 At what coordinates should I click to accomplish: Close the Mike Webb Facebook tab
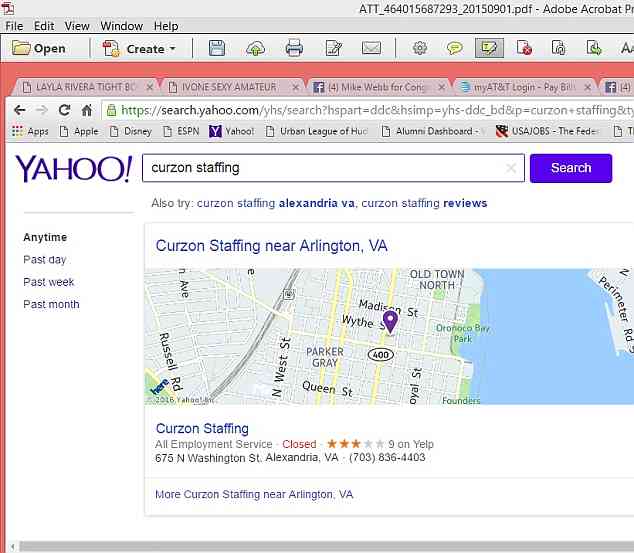tap(442, 87)
